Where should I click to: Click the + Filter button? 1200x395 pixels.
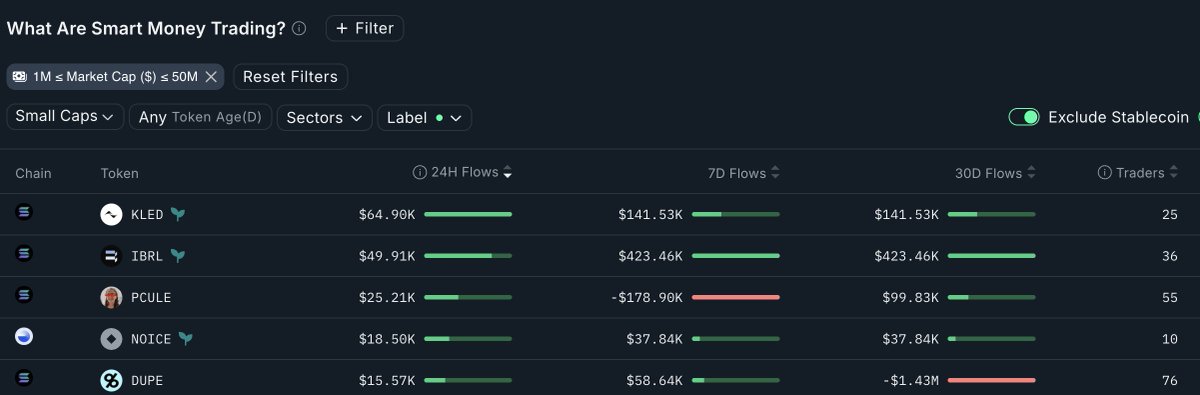(365, 28)
